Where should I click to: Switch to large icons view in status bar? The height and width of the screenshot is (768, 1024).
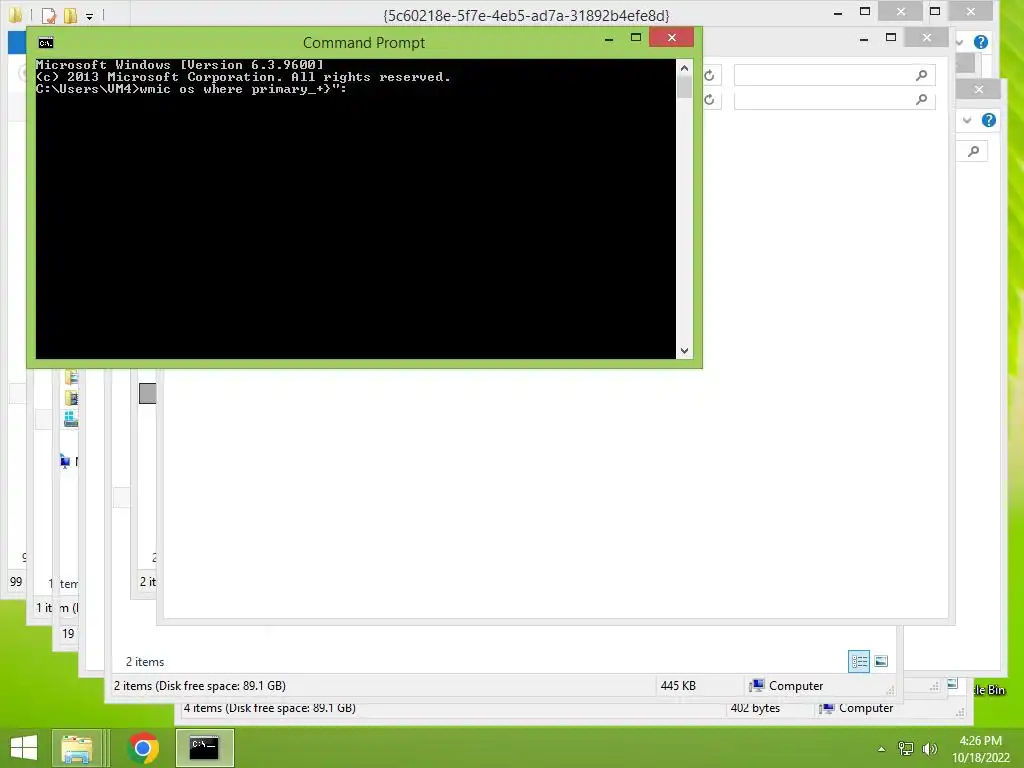881,662
